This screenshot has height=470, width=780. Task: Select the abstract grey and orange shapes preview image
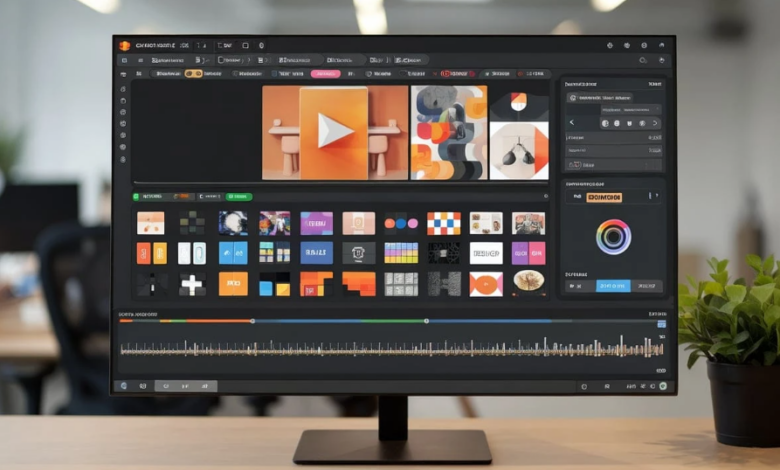[449, 132]
